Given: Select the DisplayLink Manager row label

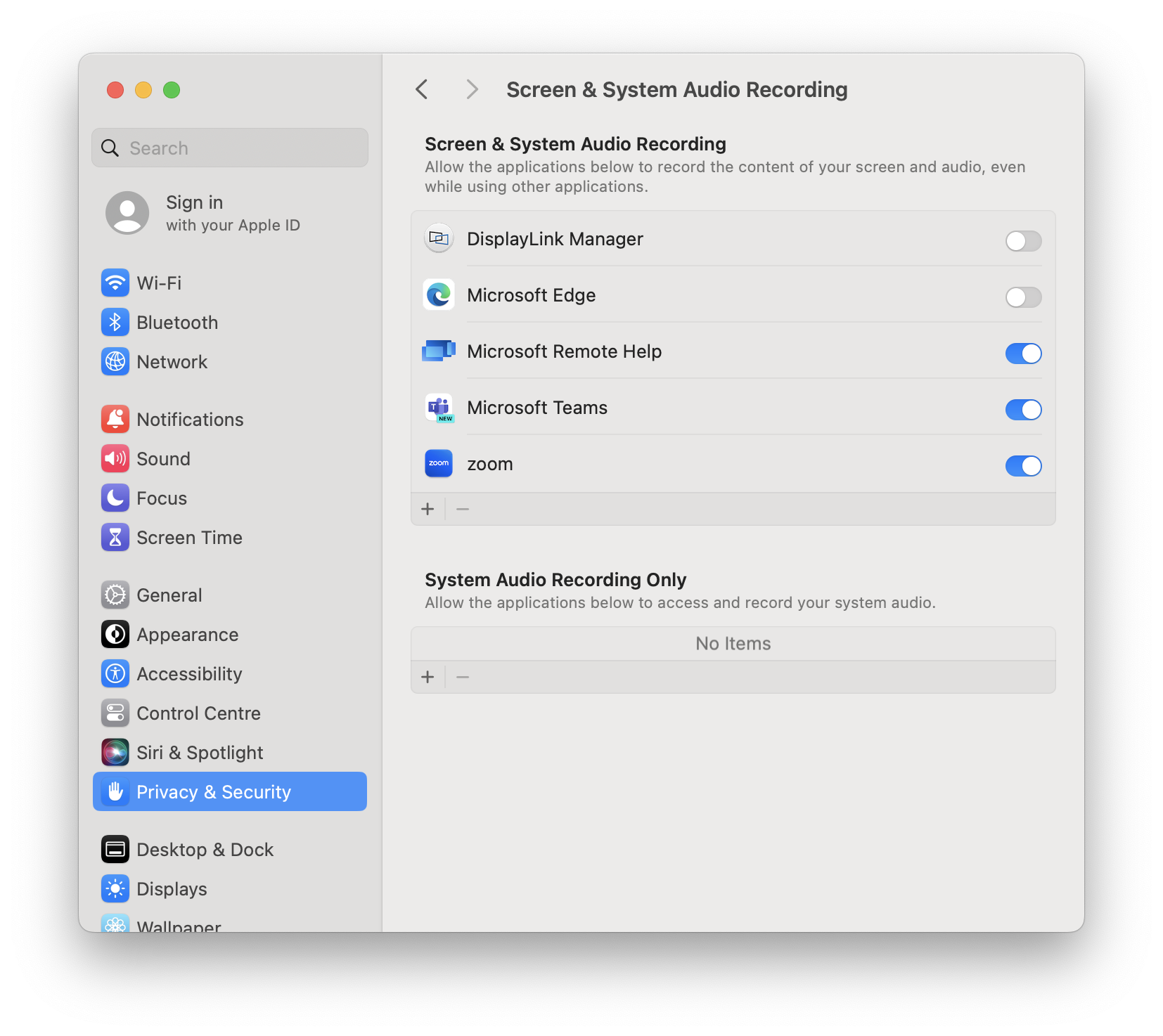Looking at the screenshot, I should pyautogui.click(x=555, y=239).
